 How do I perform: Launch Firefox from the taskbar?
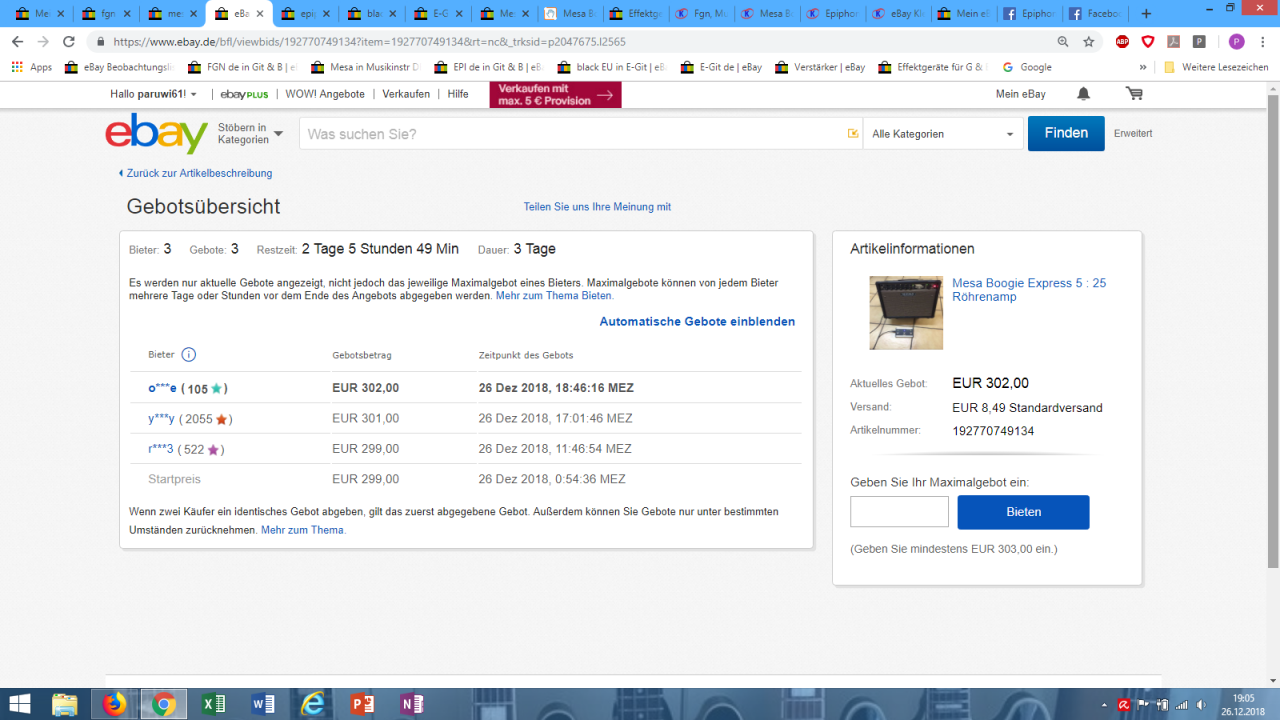[115, 704]
